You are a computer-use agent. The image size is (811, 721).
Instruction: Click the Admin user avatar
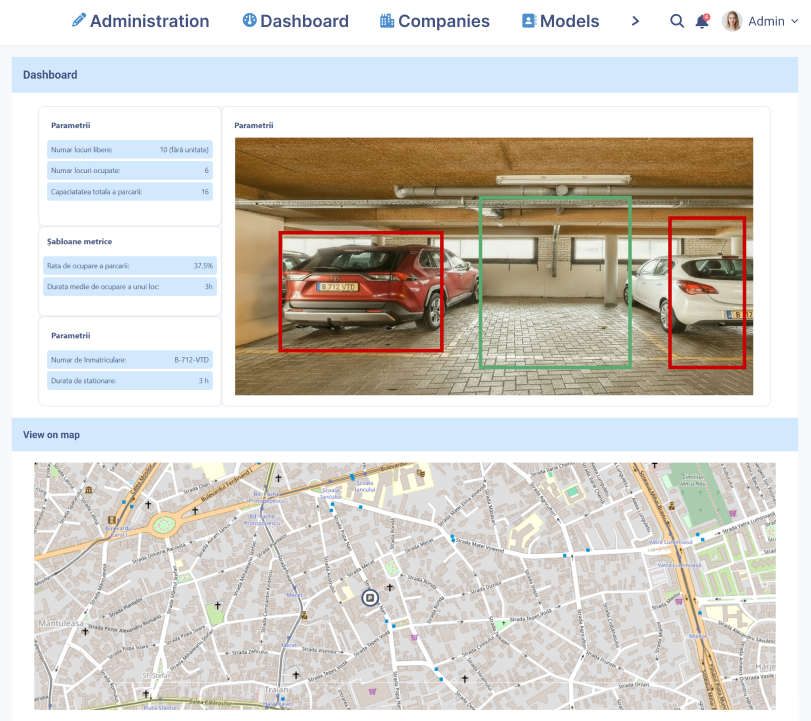coord(732,21)
